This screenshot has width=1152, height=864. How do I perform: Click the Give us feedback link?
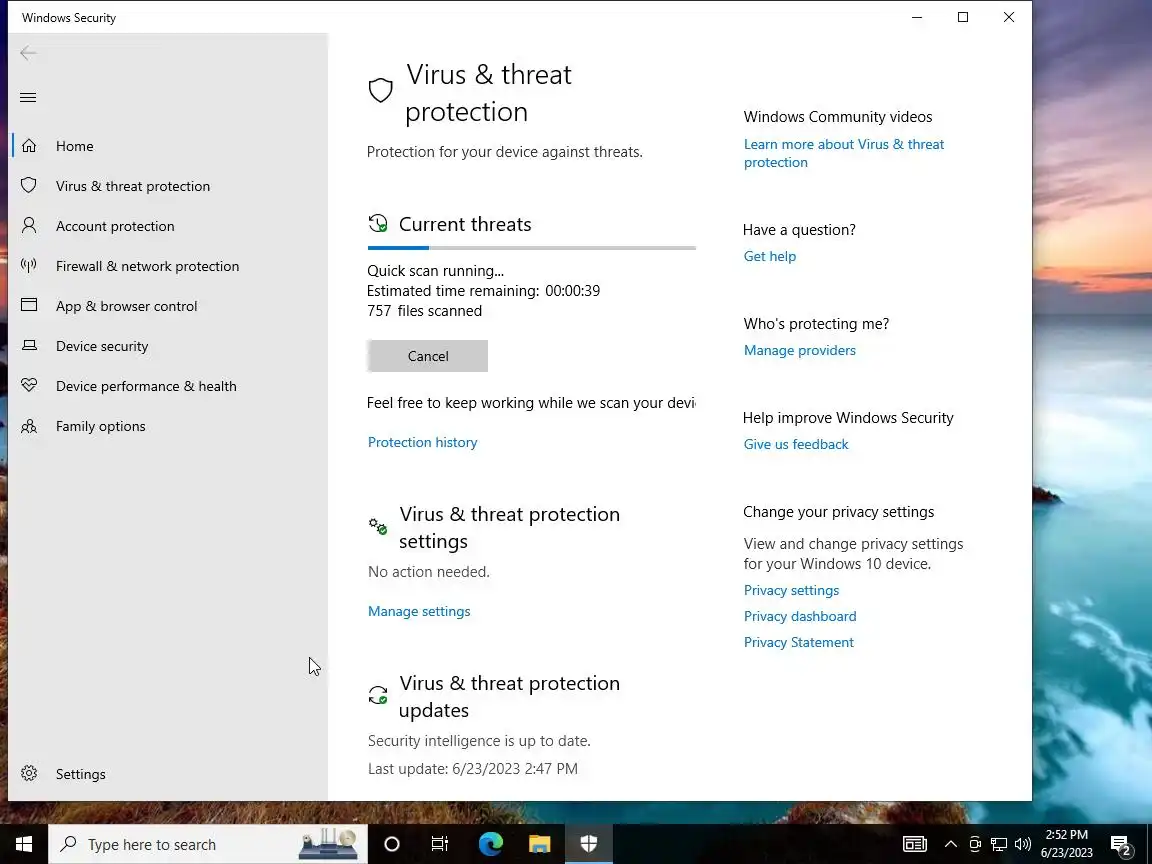(796, 444)
